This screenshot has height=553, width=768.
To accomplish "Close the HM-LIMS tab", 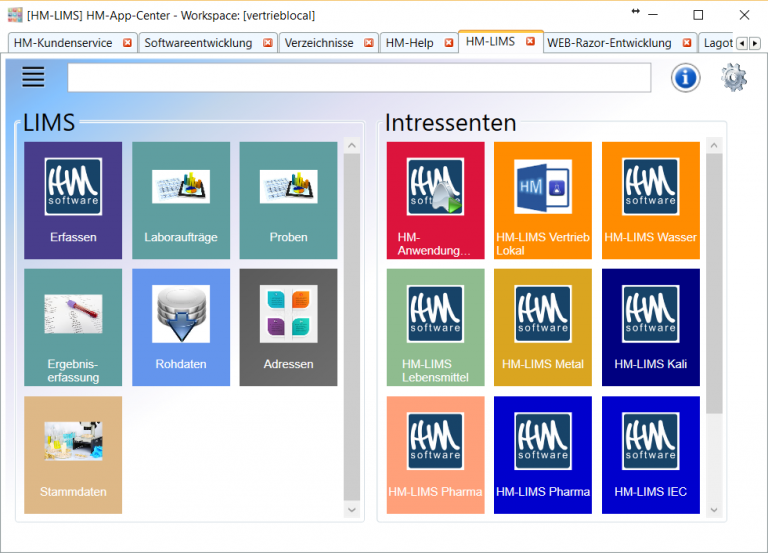I will tap(530, 42).
